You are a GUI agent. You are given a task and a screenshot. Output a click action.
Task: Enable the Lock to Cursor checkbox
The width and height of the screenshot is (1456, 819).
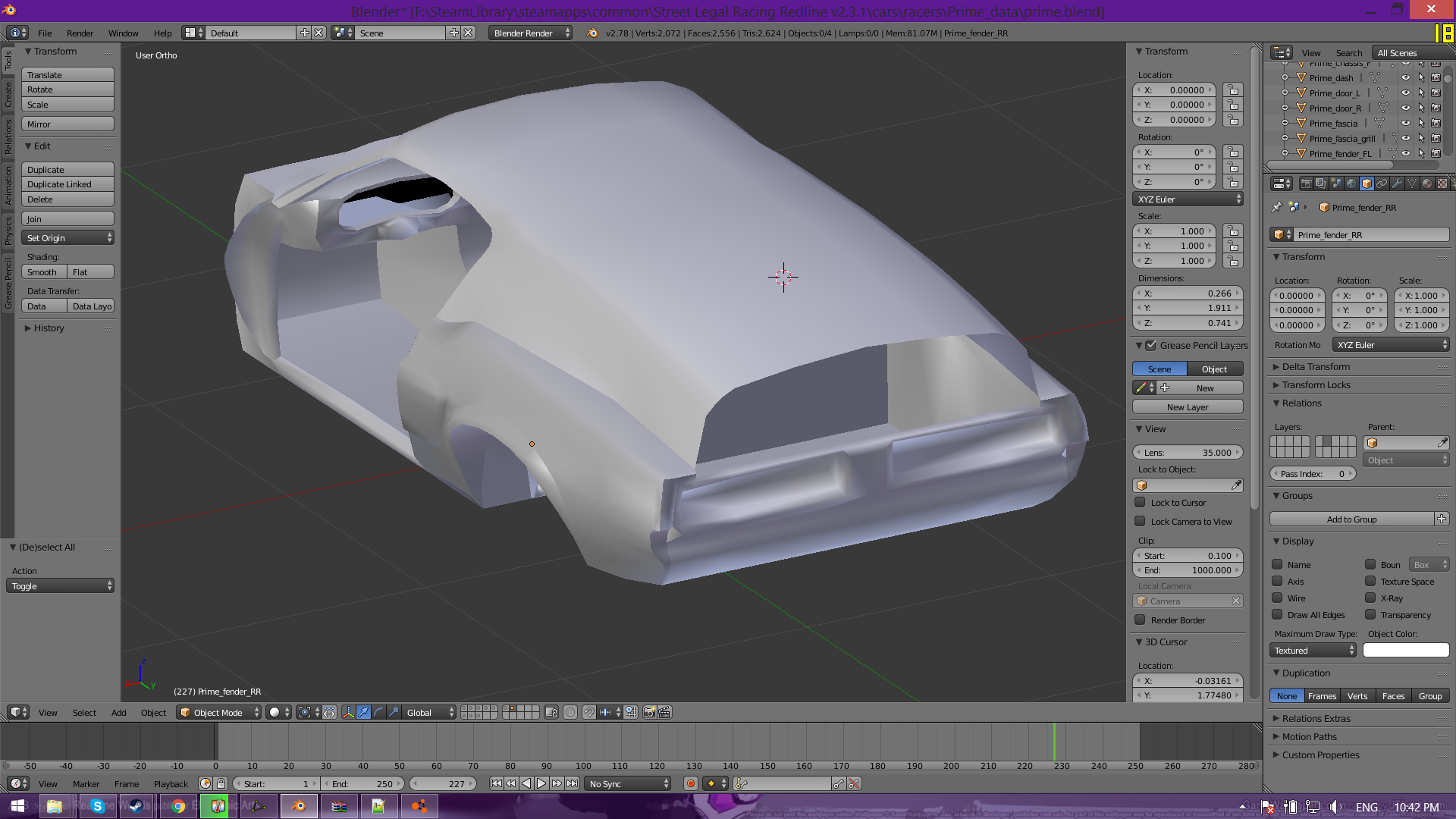click(x=1140, y=502)
